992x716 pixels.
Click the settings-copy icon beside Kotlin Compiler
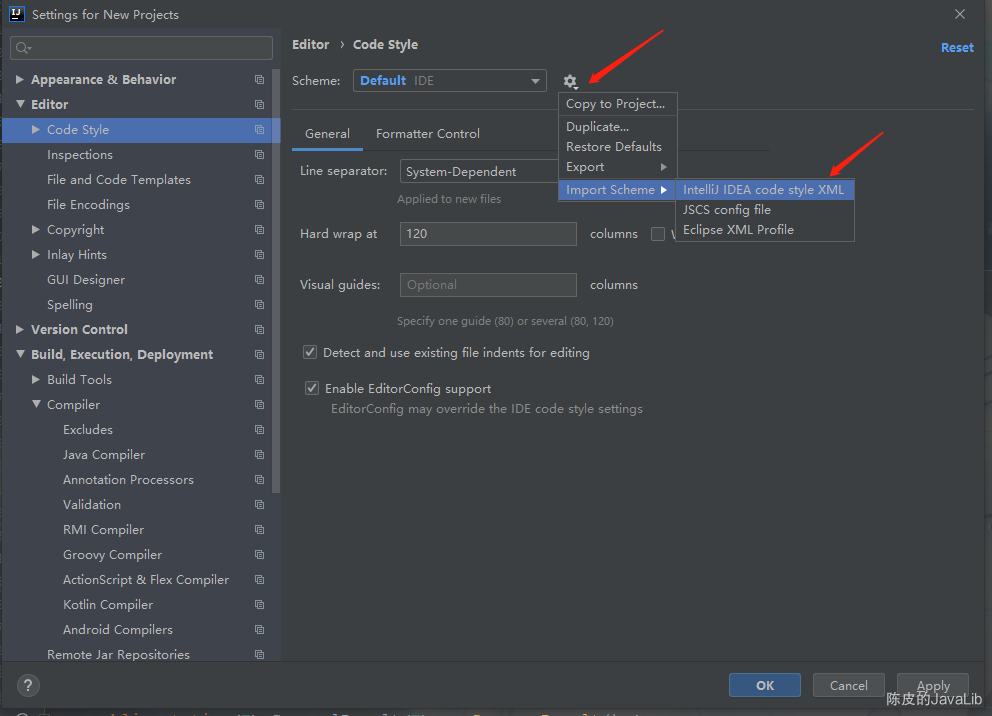pyautogui.click(x=259, y=604)
